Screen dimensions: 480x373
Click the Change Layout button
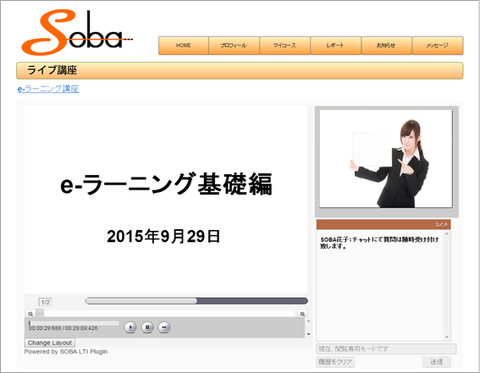click(x=50, y=343)
